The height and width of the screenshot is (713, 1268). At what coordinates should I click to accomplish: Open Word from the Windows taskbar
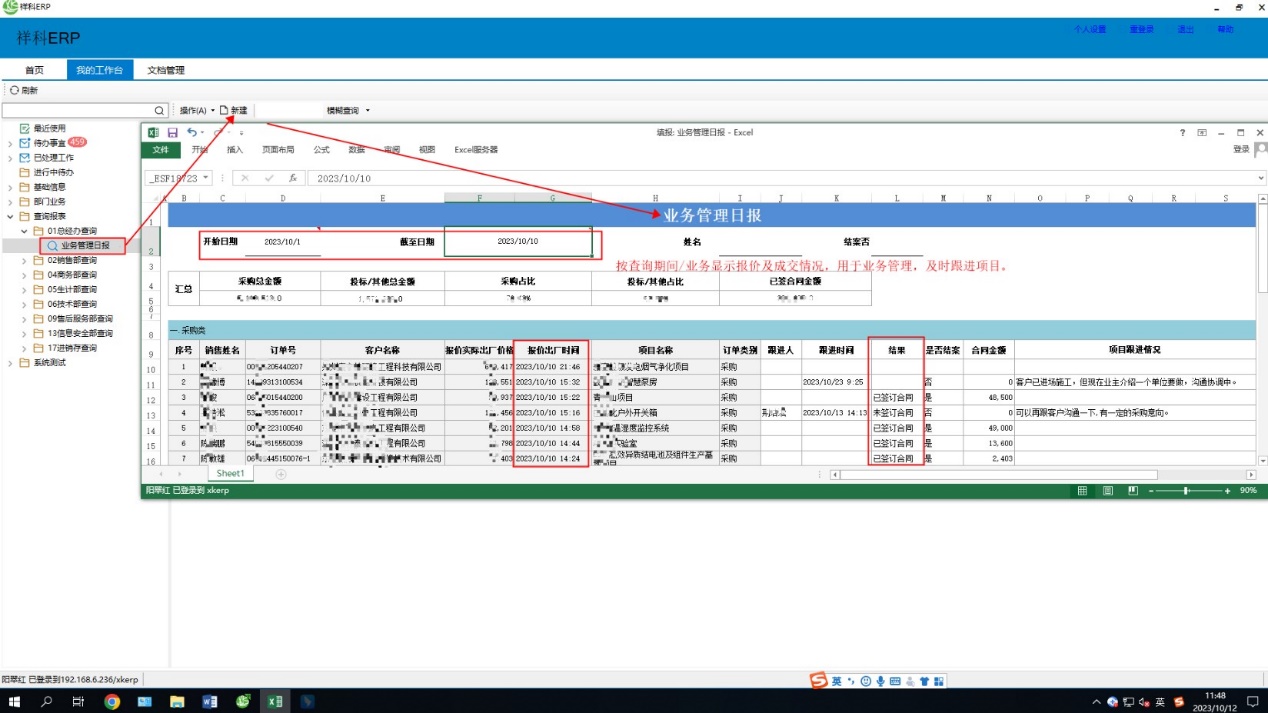[209, 702]
